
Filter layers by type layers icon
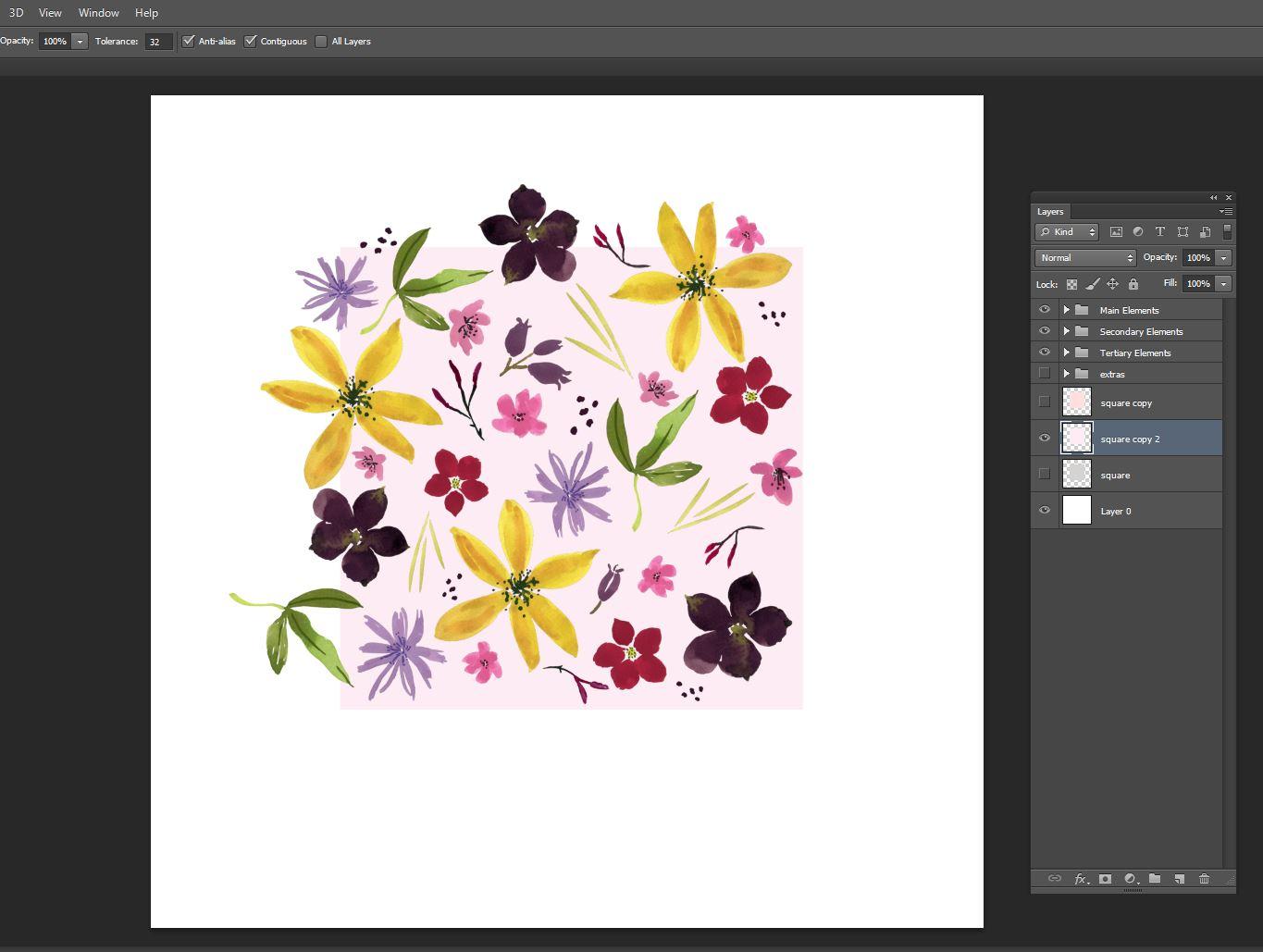coord(1160,232)
